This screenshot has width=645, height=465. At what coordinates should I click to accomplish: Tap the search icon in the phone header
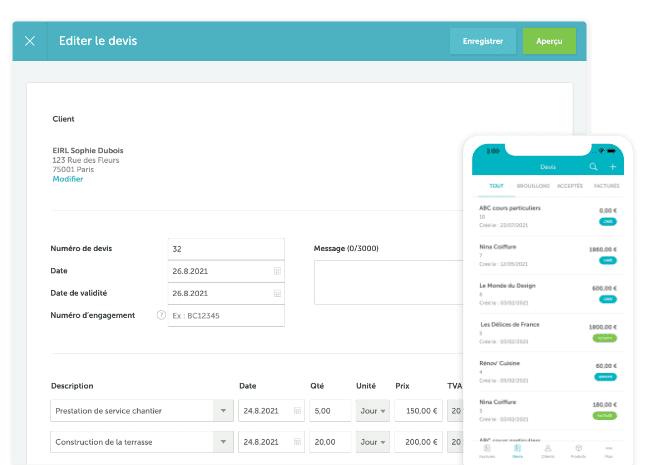tap(593, 167)
